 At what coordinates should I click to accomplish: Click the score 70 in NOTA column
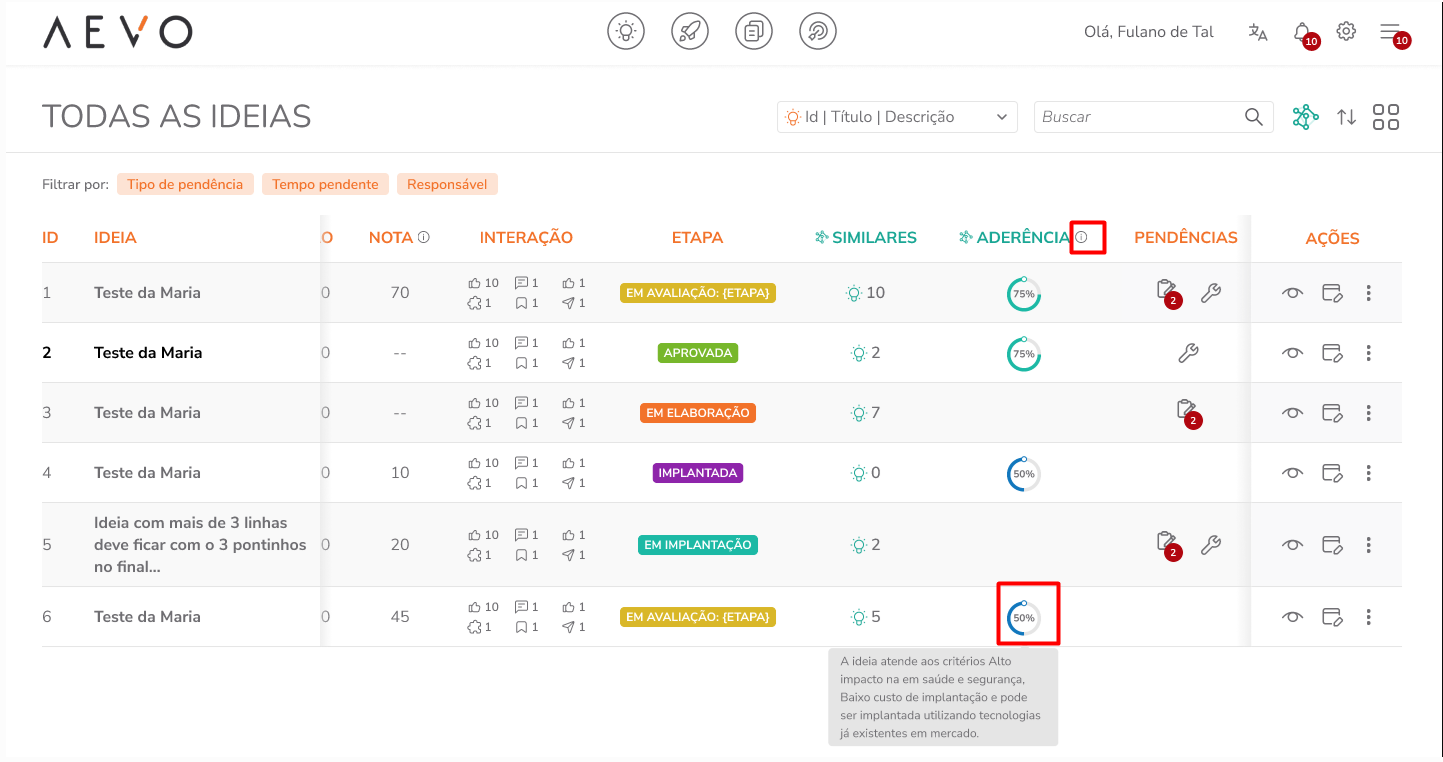(x=400, y=293)
